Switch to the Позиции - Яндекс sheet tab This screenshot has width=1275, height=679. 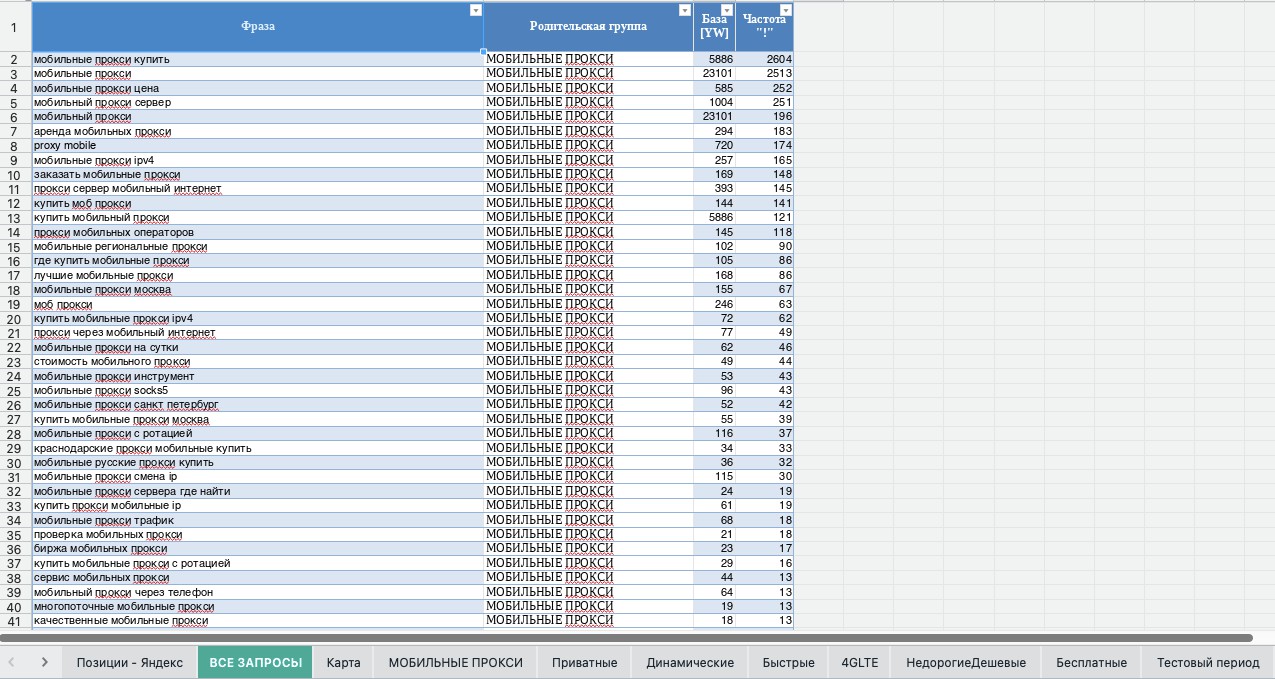click(x=130, y=662)
